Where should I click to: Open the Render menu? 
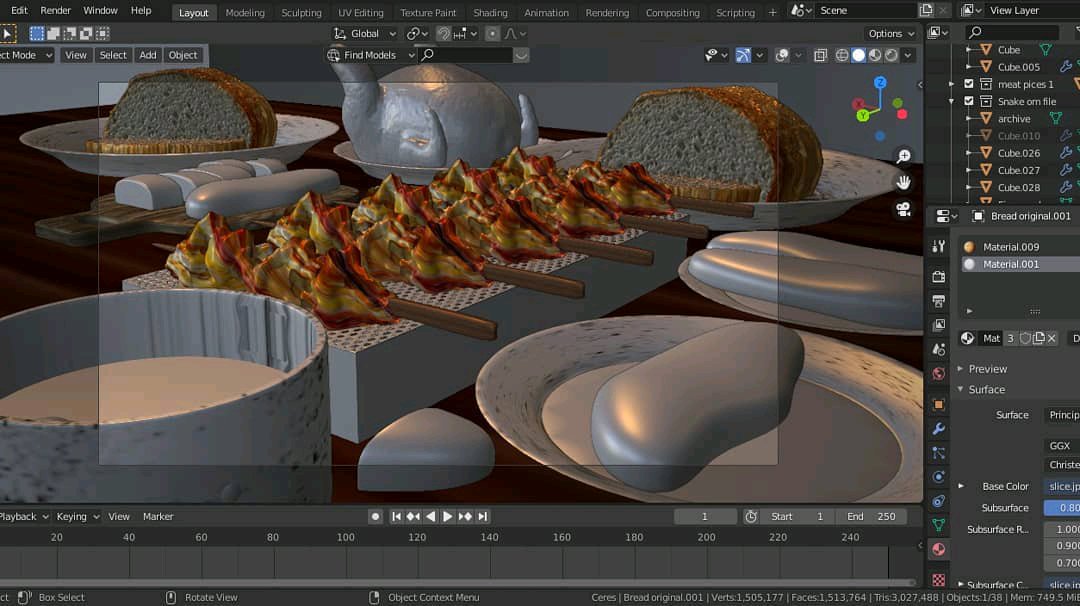point(56,10)
